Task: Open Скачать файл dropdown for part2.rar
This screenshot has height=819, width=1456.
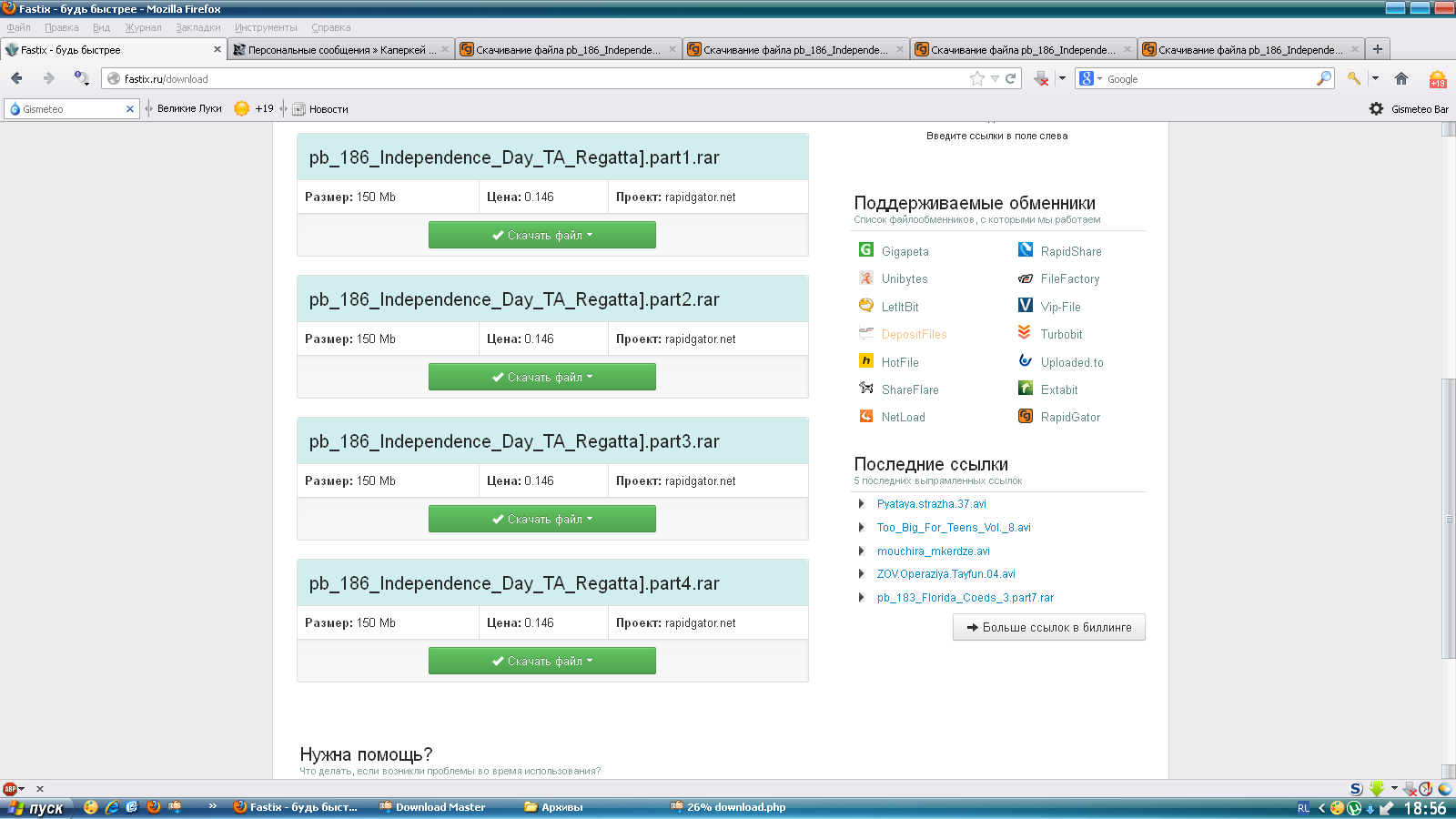Action: 542,377
